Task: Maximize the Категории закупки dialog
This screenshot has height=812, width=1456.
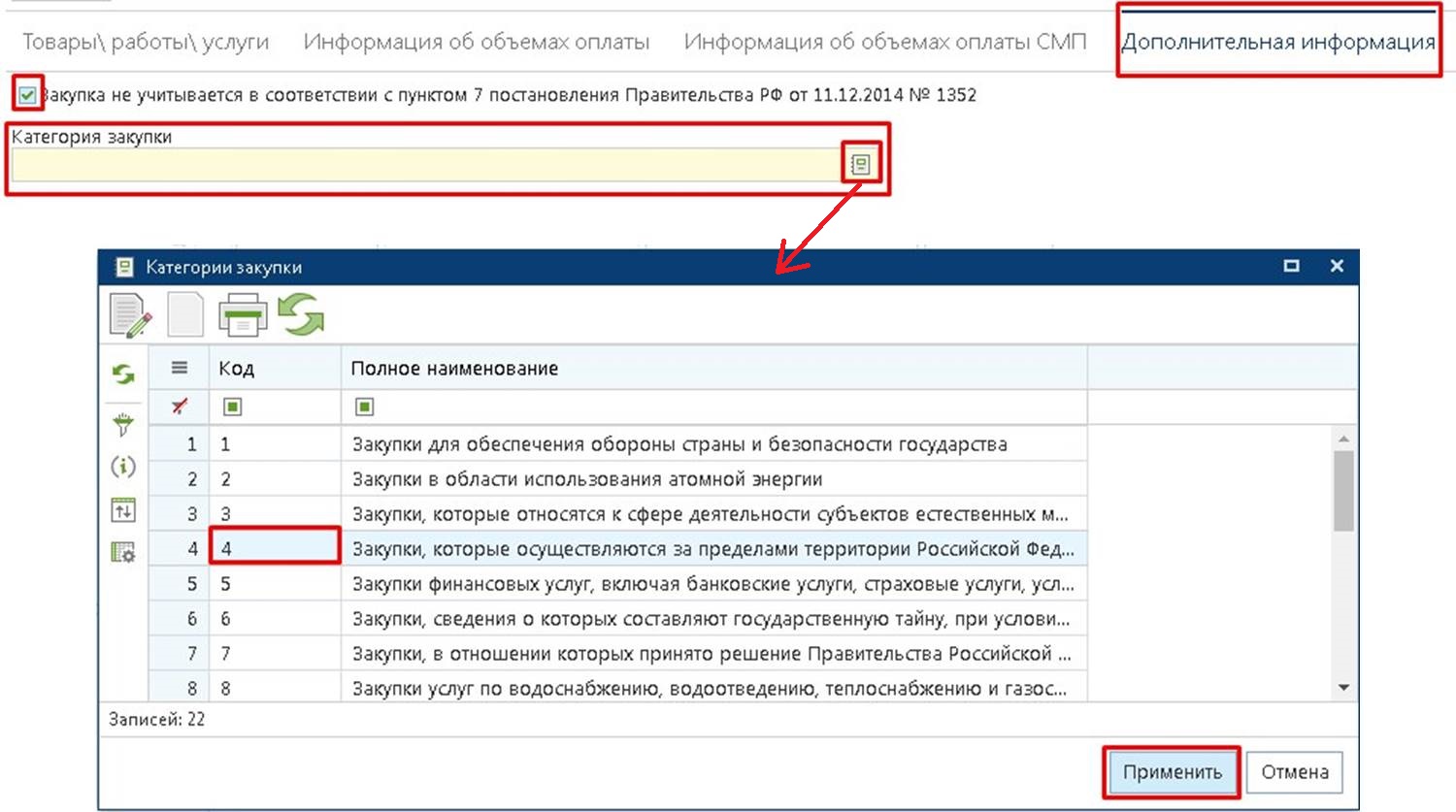Action: (1291, 266)
